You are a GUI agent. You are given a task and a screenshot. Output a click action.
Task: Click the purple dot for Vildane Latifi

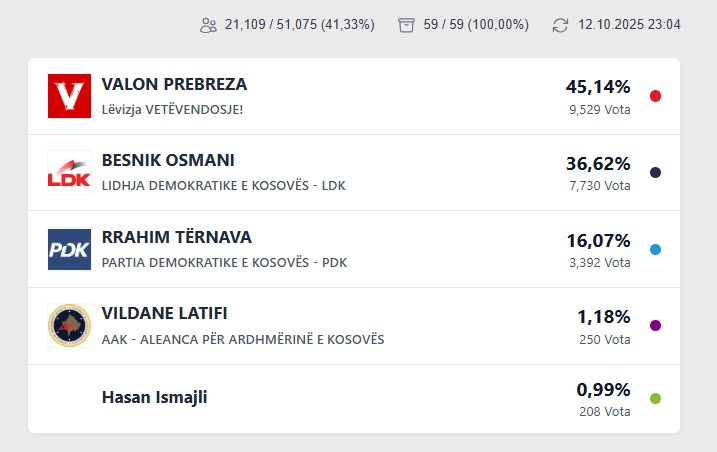click(655, 326)
